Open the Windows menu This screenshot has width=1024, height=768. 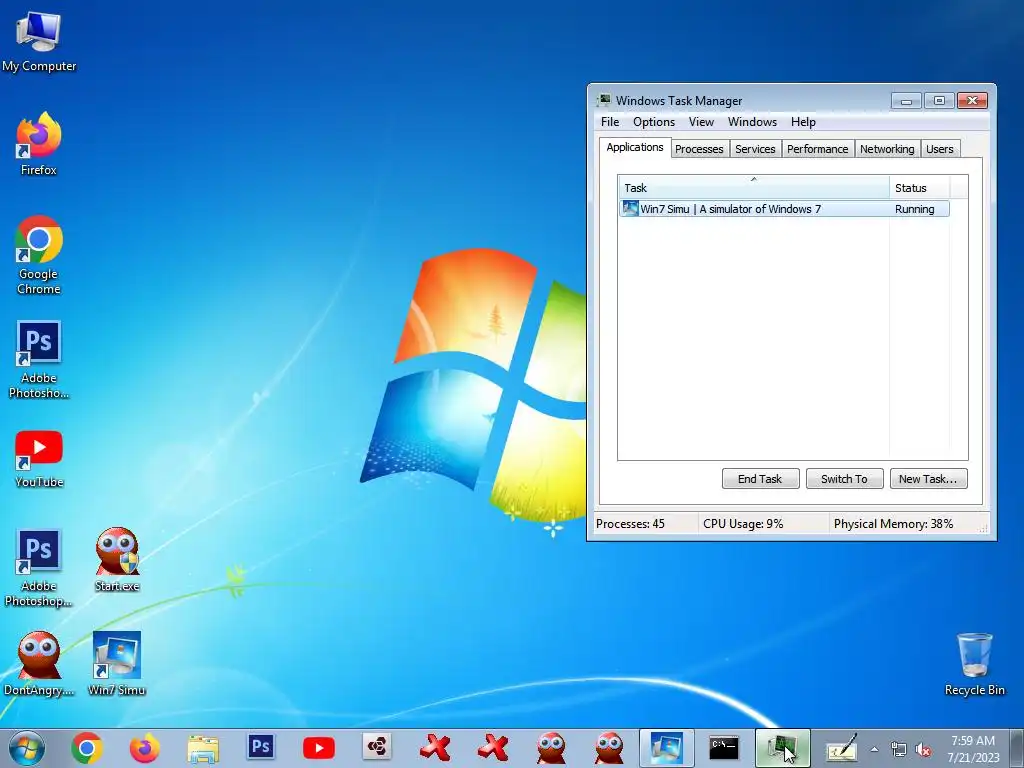pos(752,122)
